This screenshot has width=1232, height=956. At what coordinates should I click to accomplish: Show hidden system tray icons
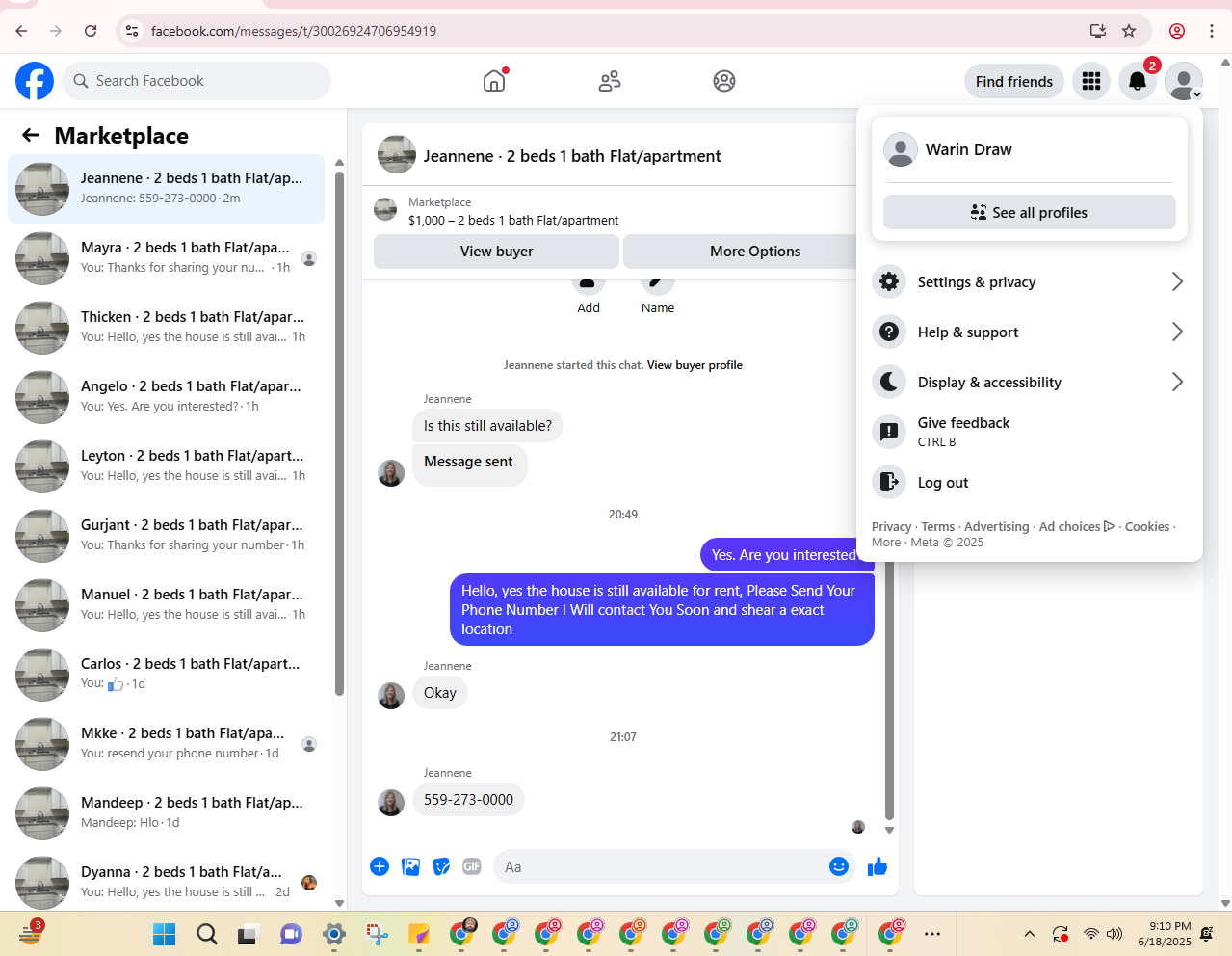(x=1030, y=934)
